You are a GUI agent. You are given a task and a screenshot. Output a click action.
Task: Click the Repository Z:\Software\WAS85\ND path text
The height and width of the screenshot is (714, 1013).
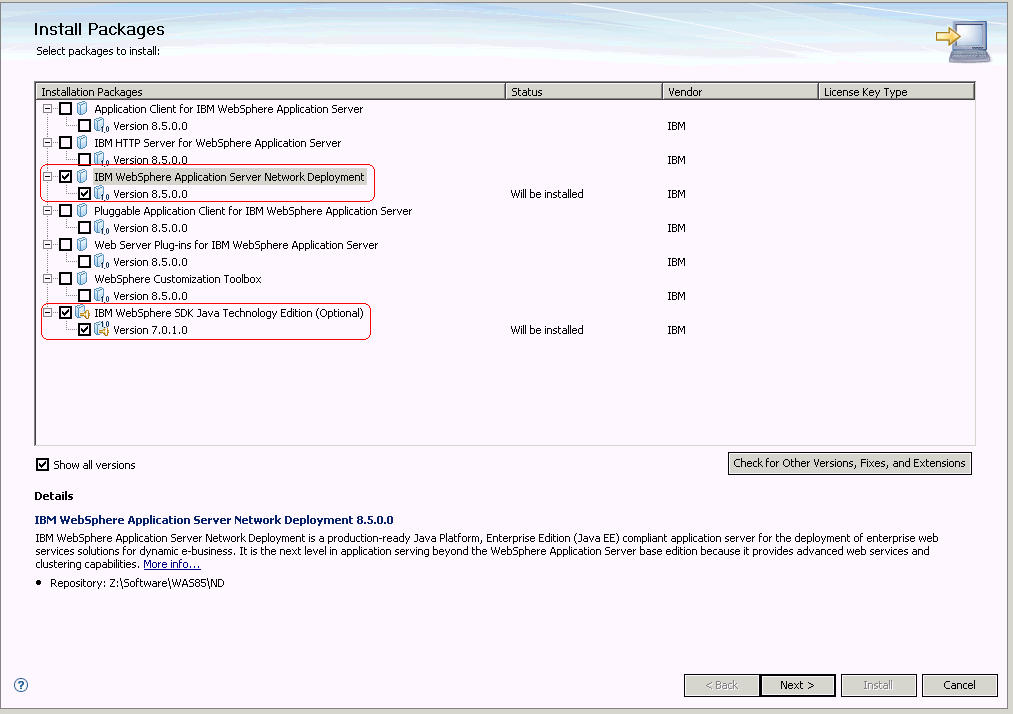coord(137,583)
